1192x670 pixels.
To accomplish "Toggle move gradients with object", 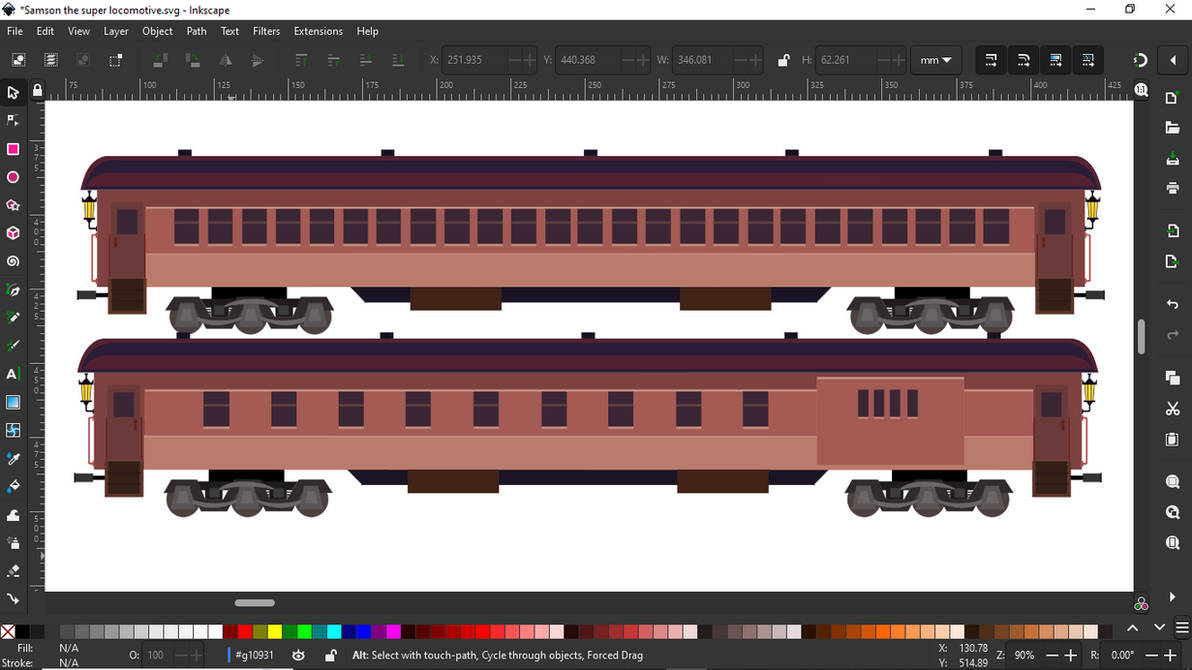I will [1056, 60].
